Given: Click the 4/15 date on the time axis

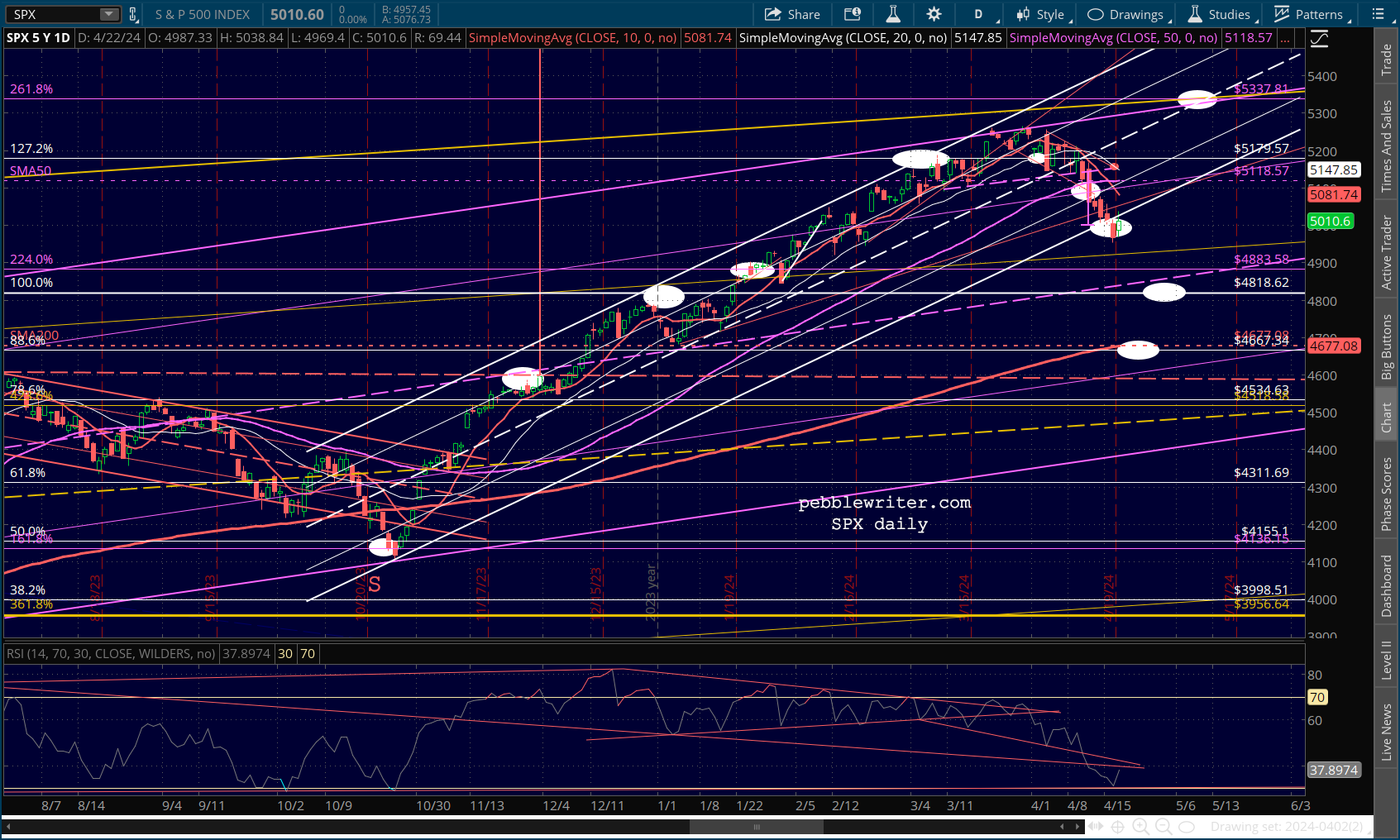Looking at the screenshot, I should coord(1117,805).
